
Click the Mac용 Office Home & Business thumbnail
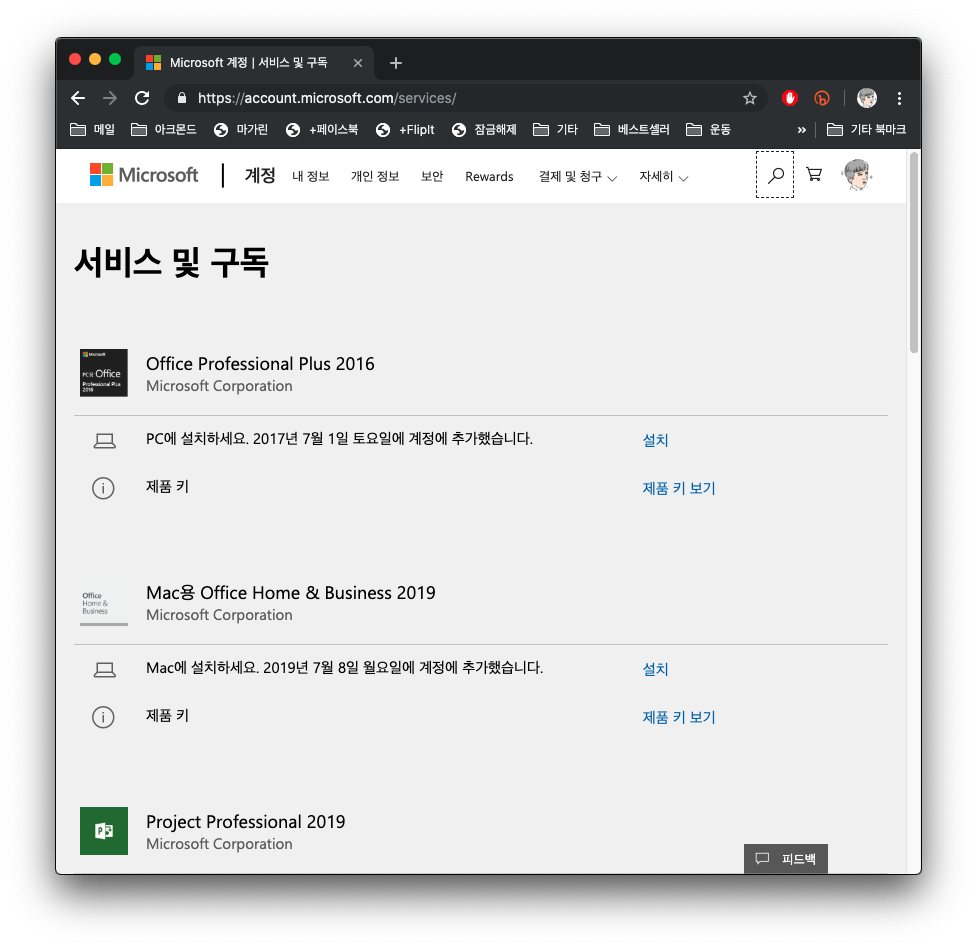tap(104, 602)
